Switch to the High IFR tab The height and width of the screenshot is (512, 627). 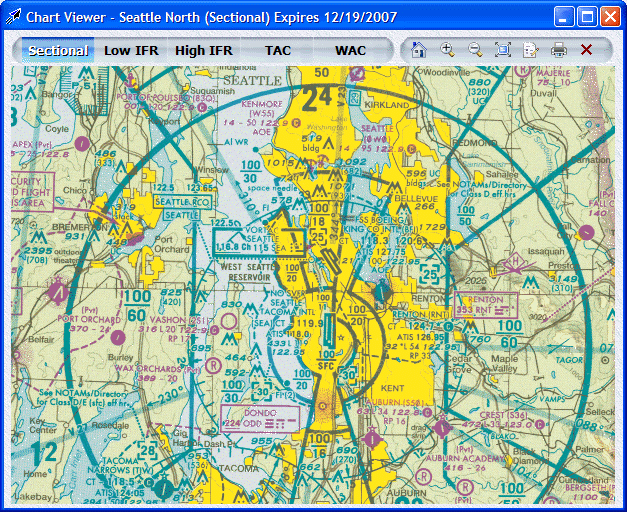click(204, 50)
